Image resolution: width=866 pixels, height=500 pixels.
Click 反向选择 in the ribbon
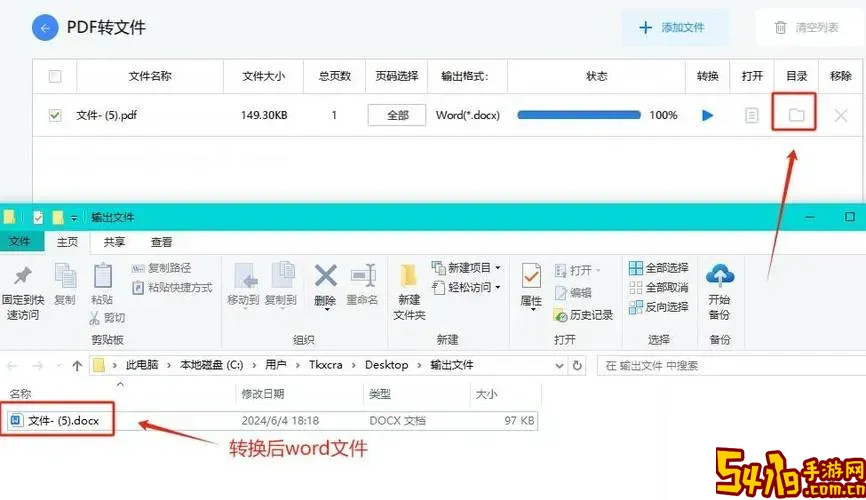coord(658,307)
